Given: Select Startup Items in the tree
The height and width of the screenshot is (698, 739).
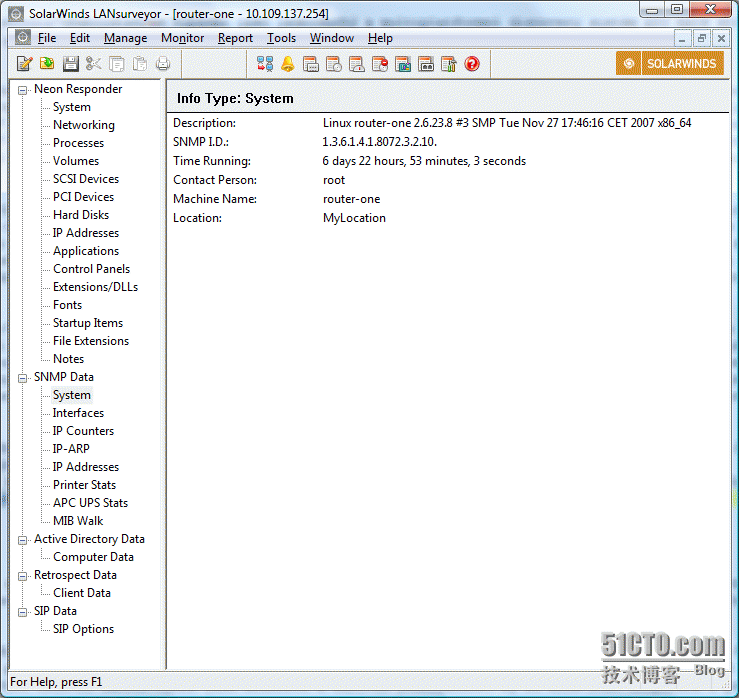Looking at the screenshot, I should click(88, 323).
